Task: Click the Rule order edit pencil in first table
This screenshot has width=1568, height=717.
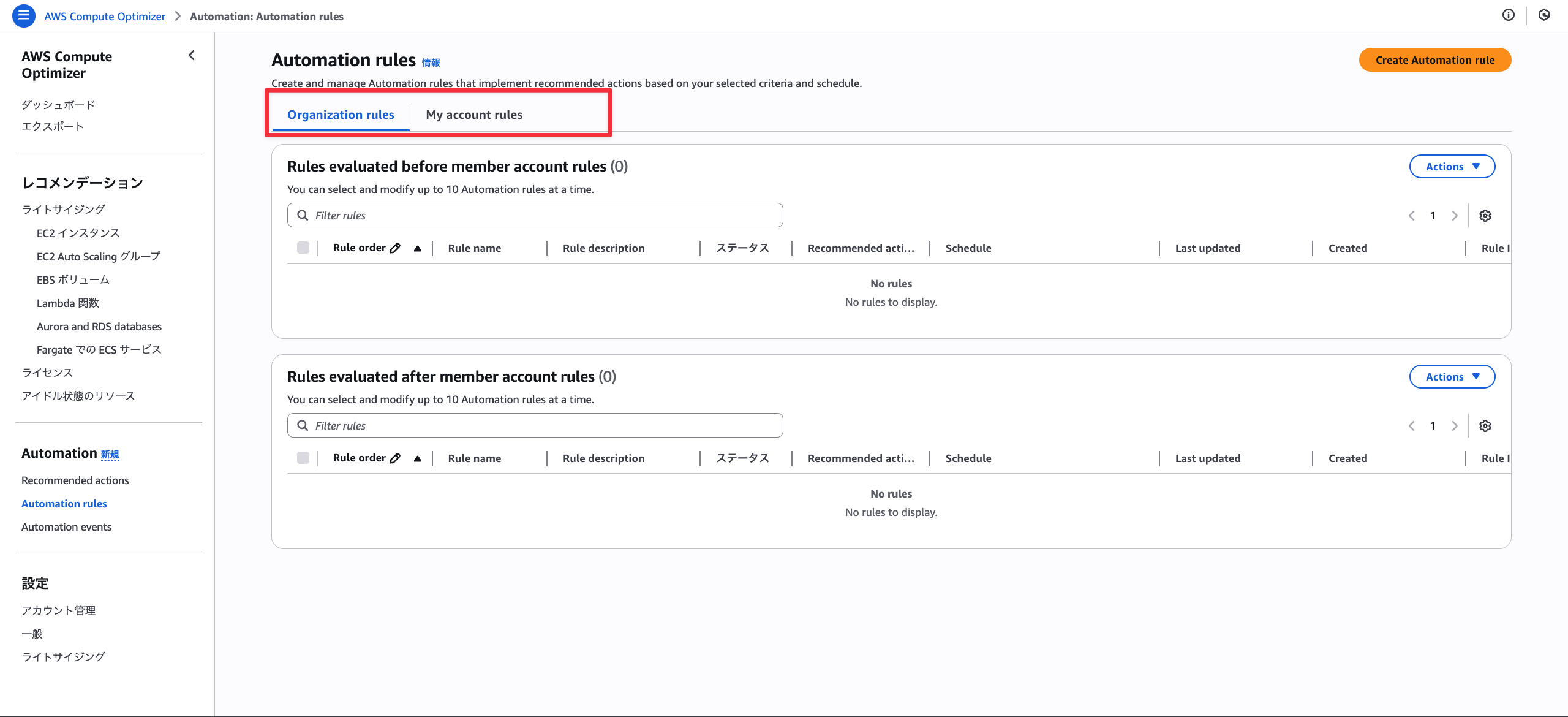Action: click(x=396, y=248)
